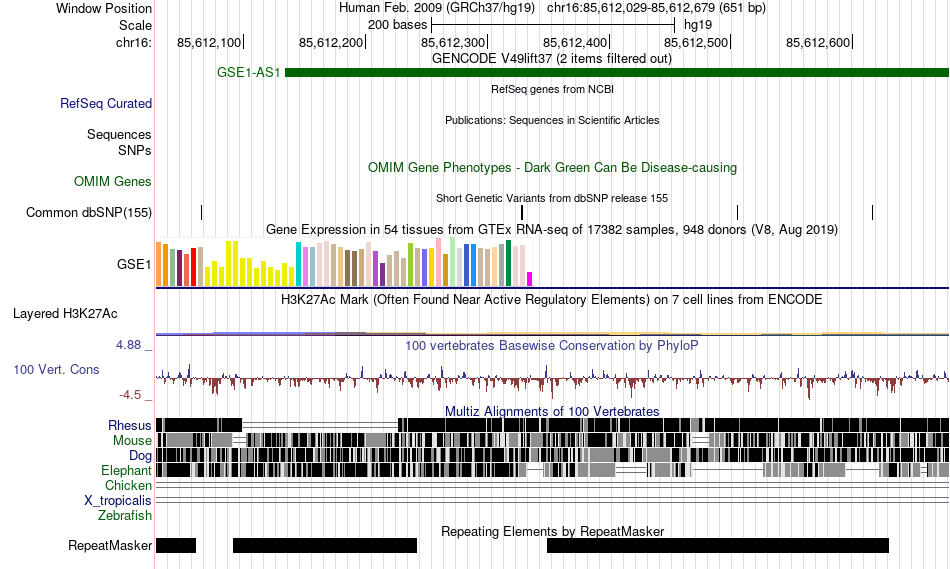Click the OMIM Genes track label
The width and height of the screenshot is (950, 569).
pyautogui.click(x=113, y=181)
